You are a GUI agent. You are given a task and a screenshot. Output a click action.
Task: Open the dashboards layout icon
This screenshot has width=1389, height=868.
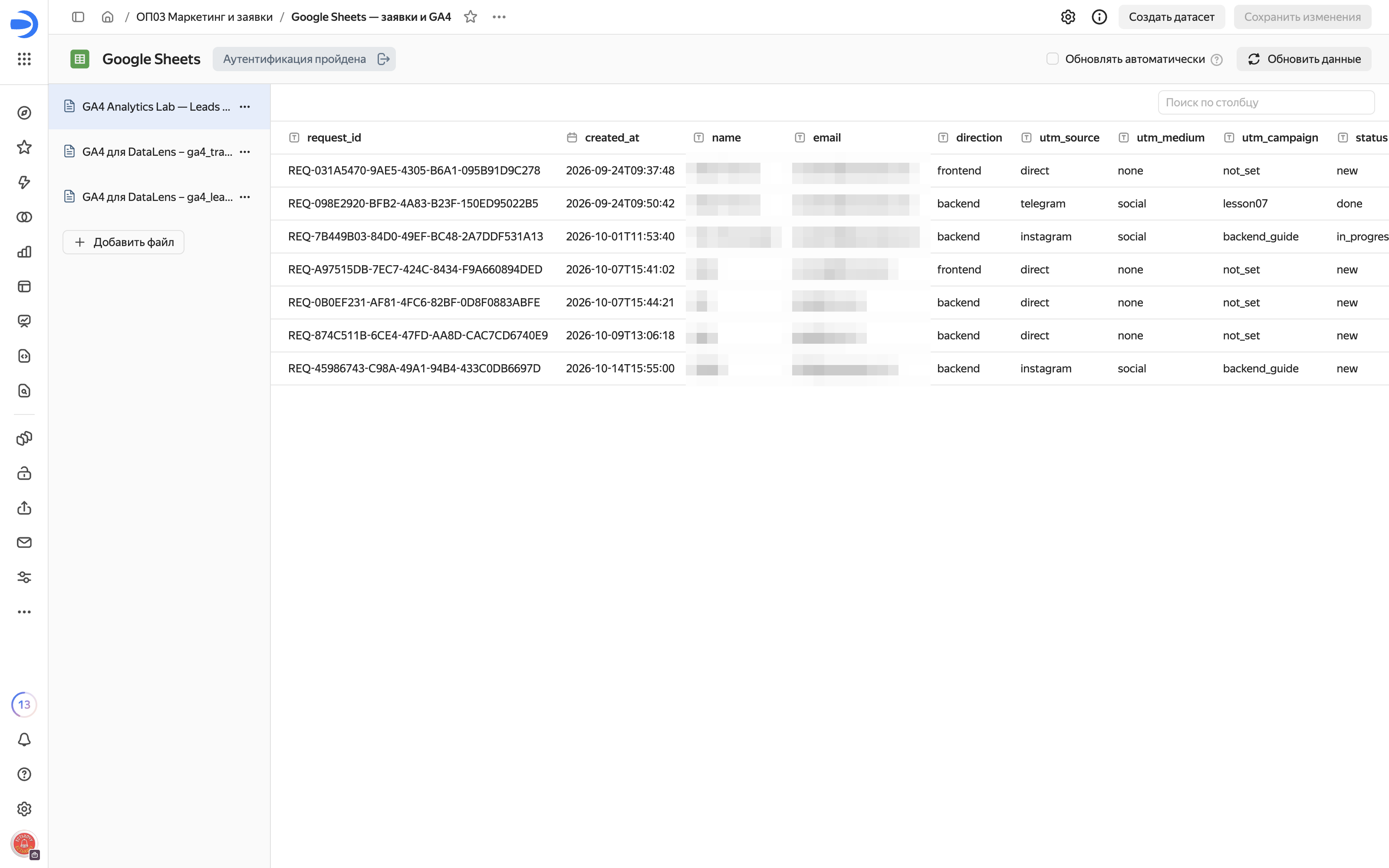[x=24, y=286]
